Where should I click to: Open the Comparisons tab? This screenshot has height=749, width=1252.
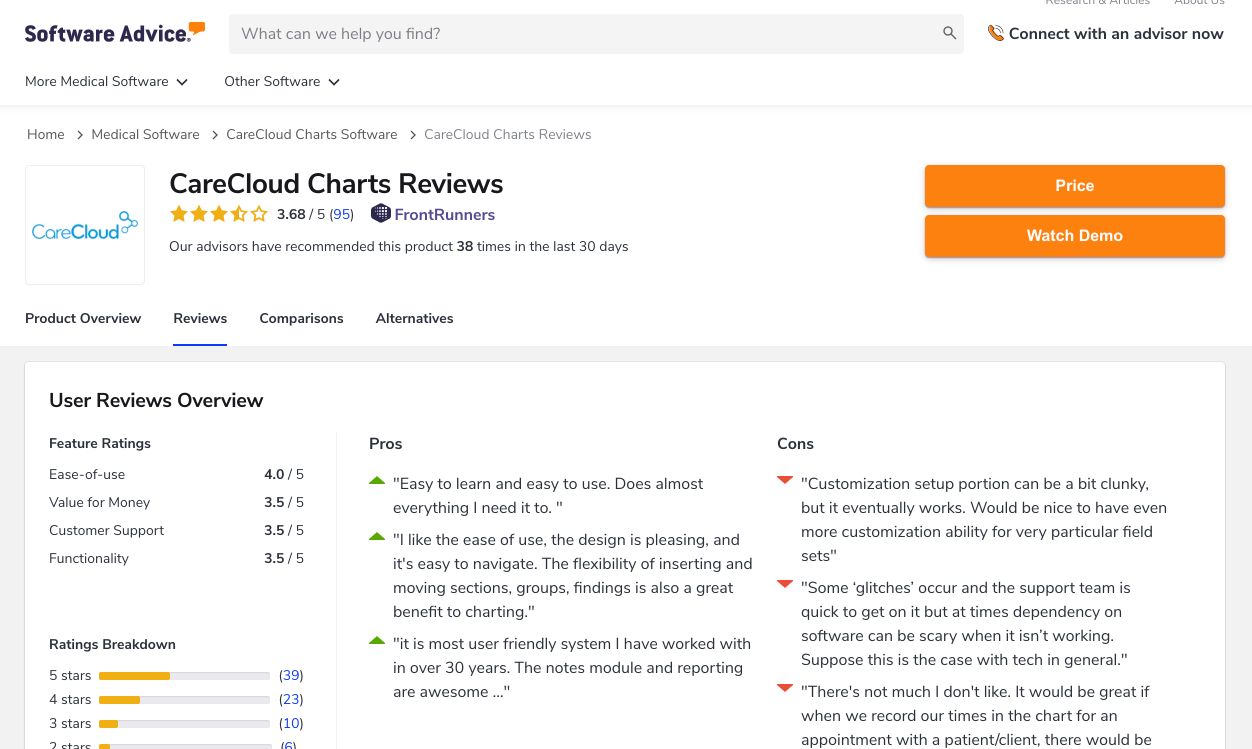[301, 319]
